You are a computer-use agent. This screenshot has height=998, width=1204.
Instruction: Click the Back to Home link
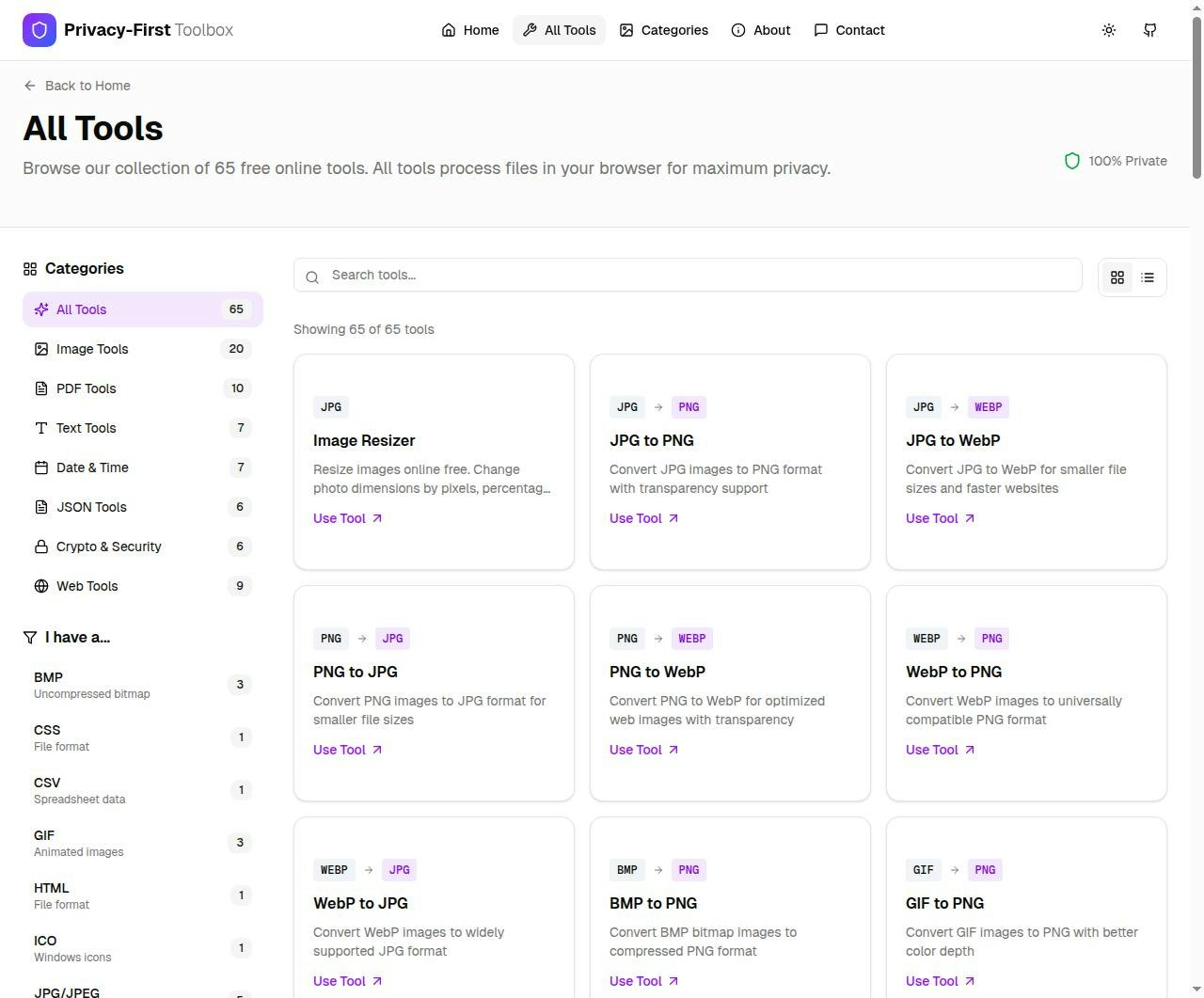(x=76, y=86)
